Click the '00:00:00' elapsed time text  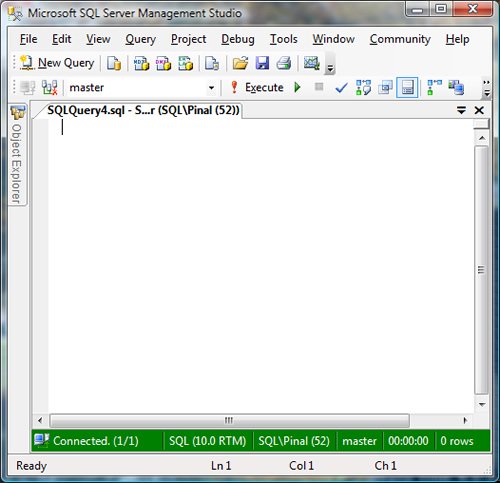click(408, 441)
